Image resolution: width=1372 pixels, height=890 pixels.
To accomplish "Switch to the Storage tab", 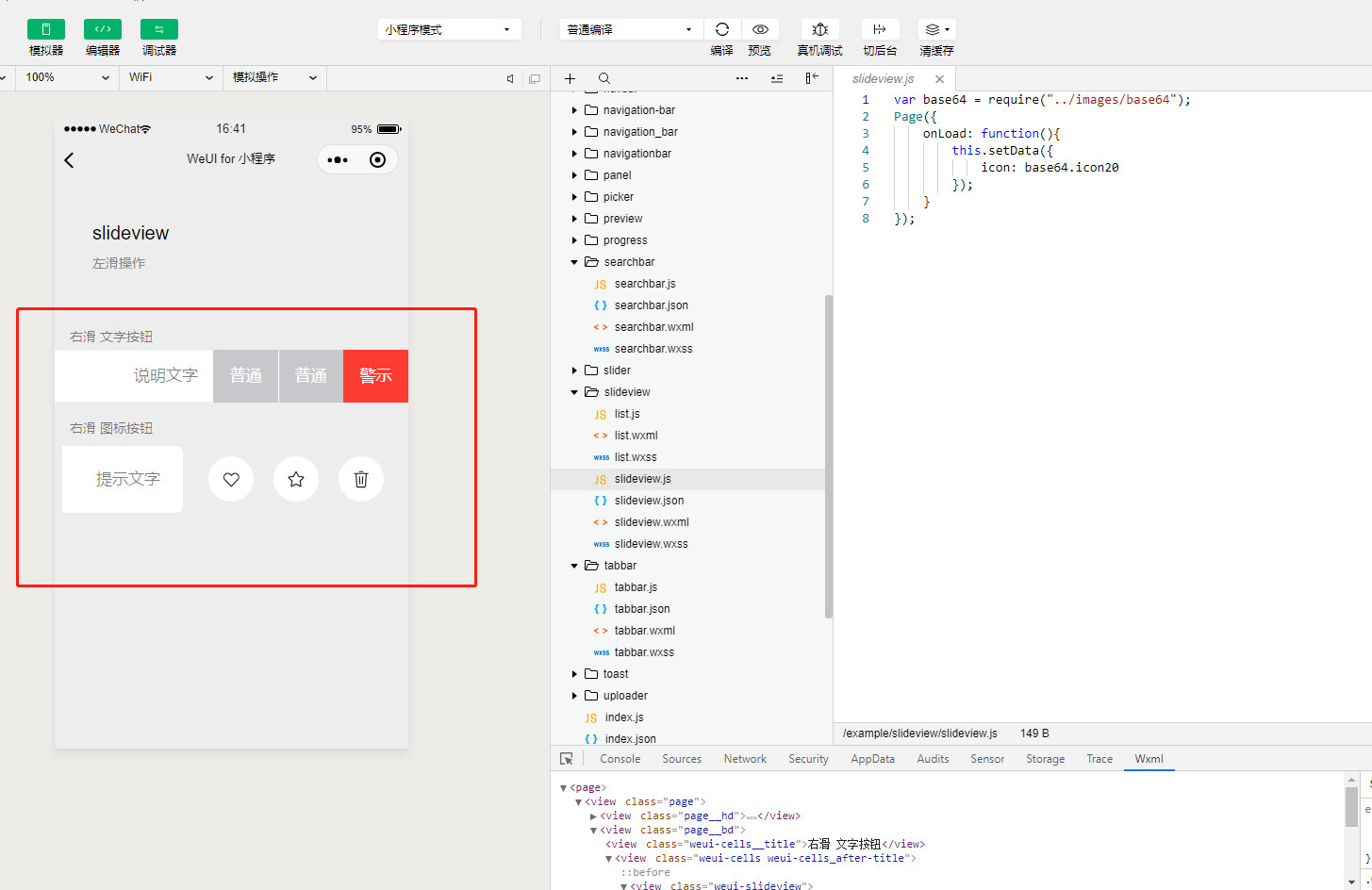I will coord(1045,759).
